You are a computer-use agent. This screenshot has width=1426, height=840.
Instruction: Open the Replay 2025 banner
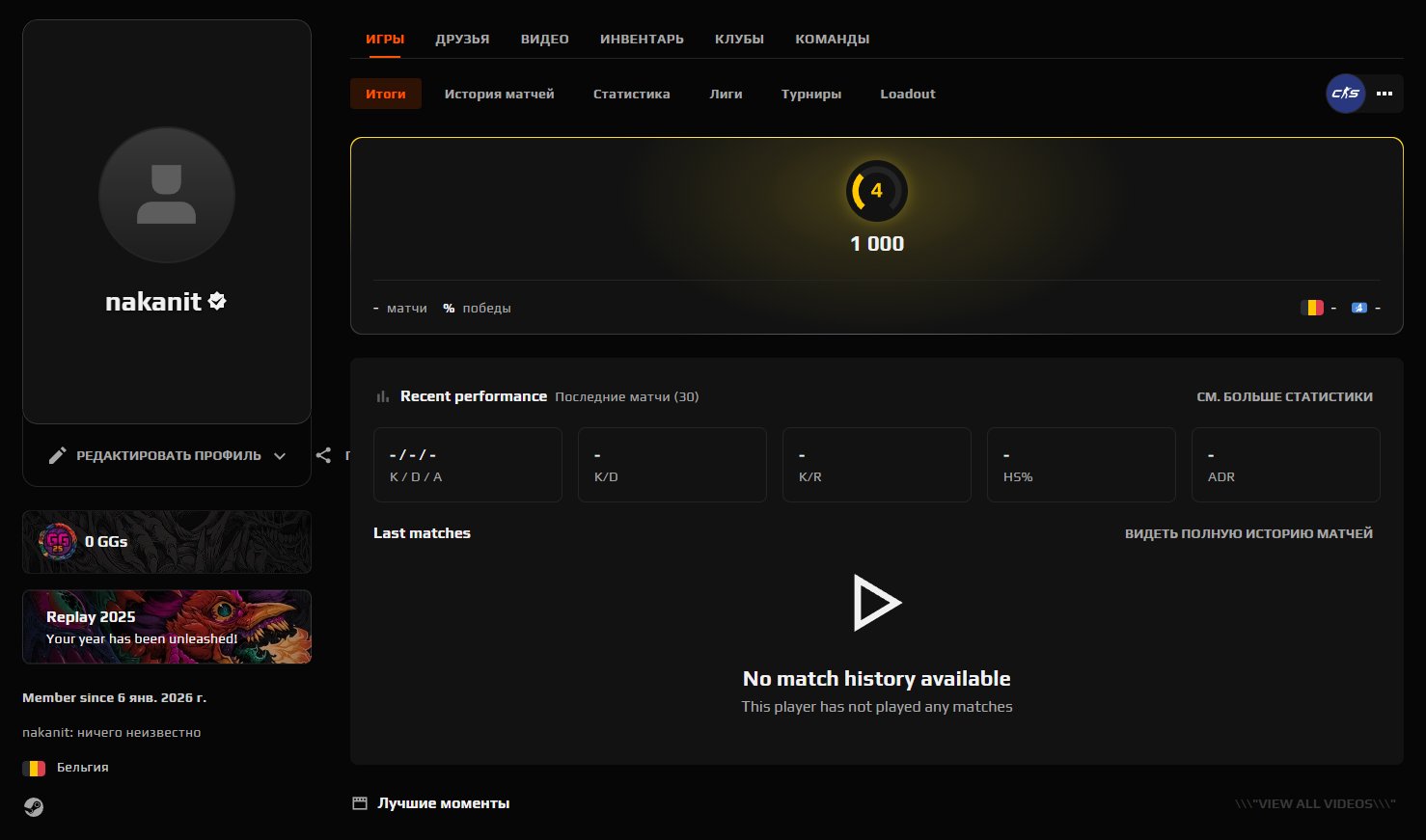167,627
